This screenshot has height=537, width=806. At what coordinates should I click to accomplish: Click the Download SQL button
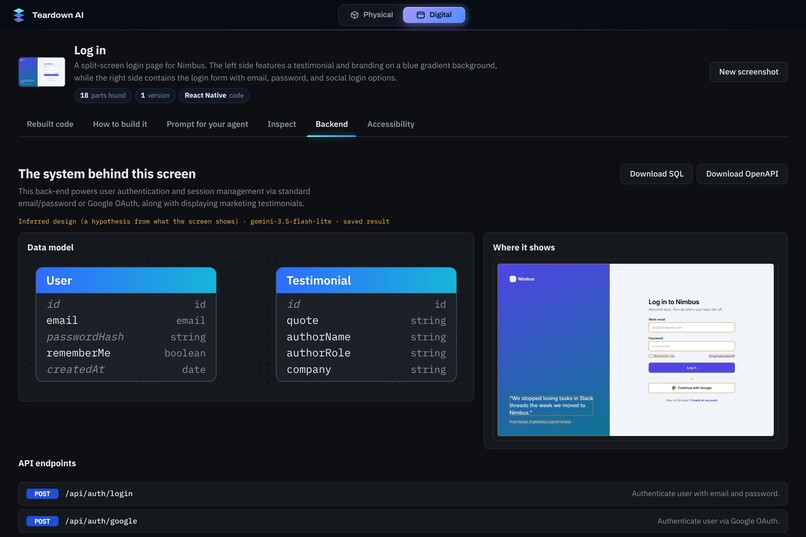[656, 174]
